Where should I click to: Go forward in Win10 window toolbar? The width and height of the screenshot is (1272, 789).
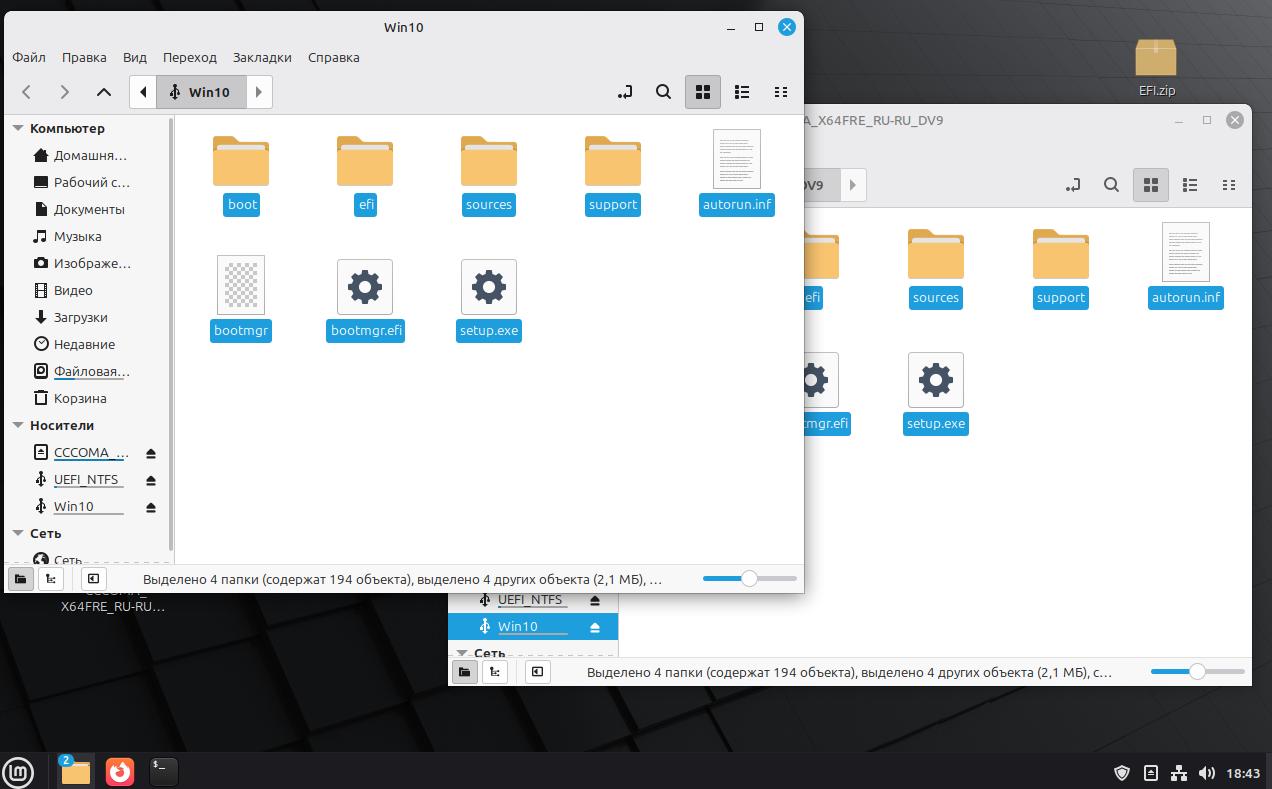[65, 92]
